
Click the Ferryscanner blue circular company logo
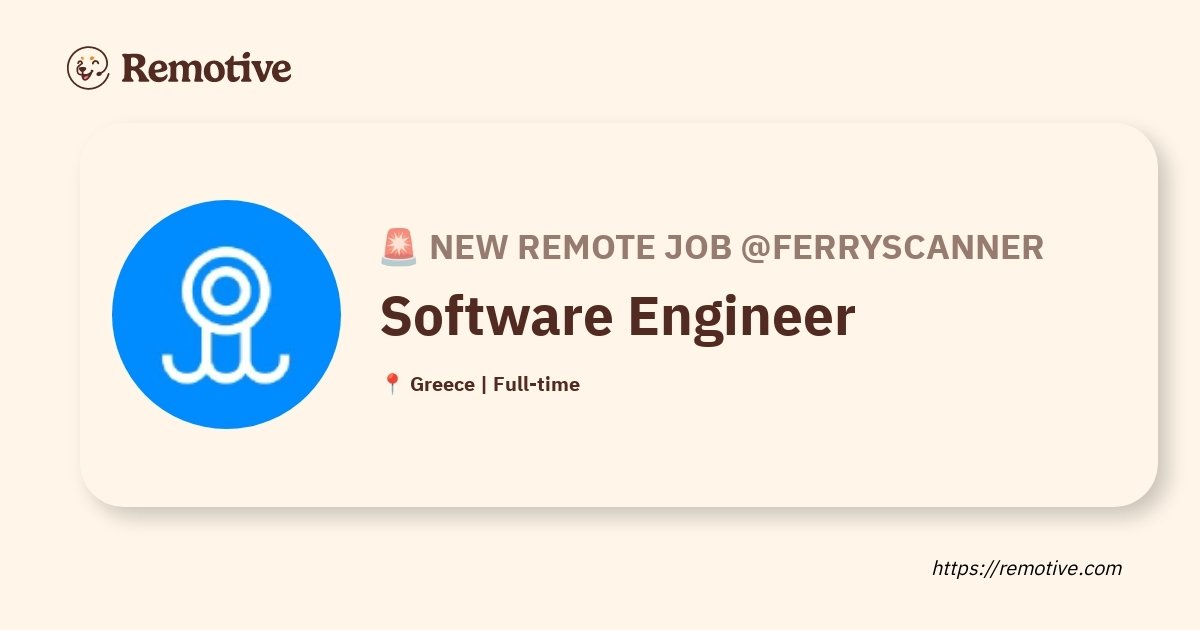coord(226,314)
